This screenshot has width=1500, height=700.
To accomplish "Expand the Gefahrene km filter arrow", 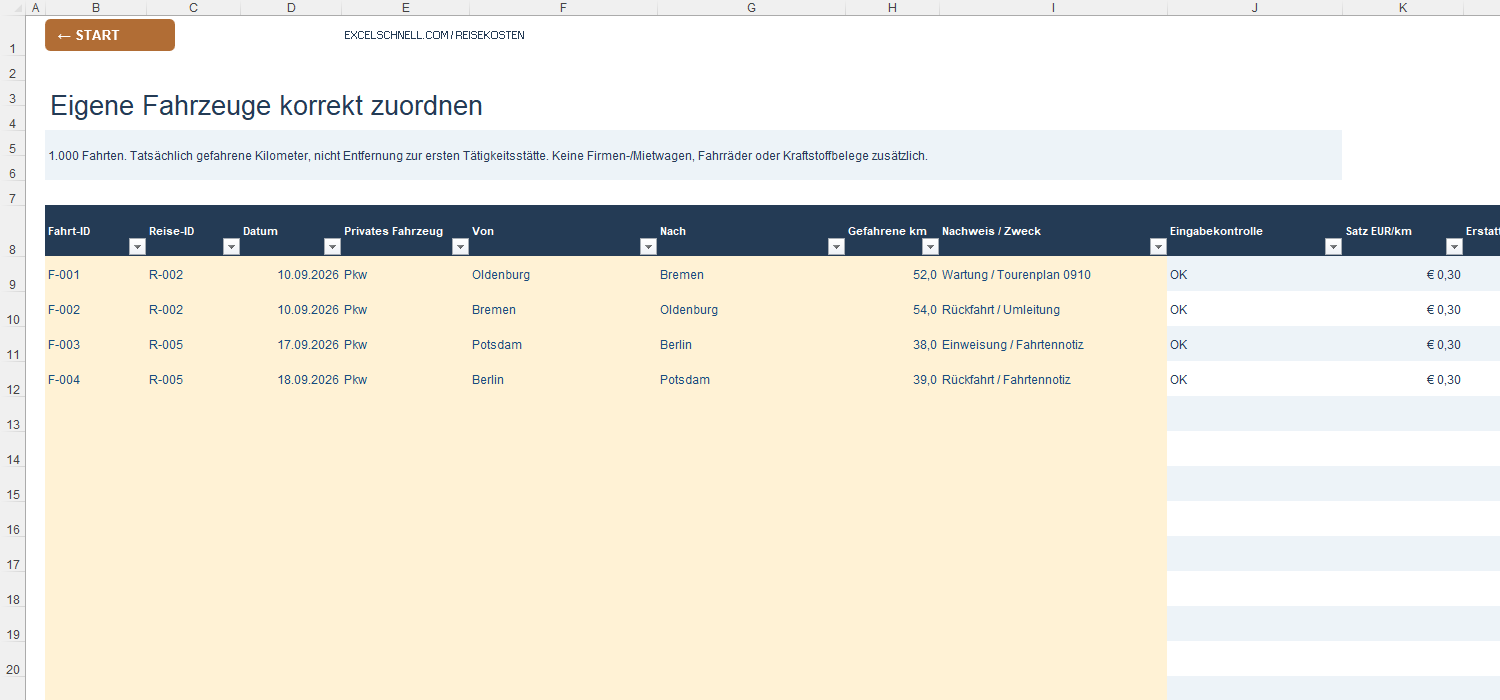I will [930, 247].
